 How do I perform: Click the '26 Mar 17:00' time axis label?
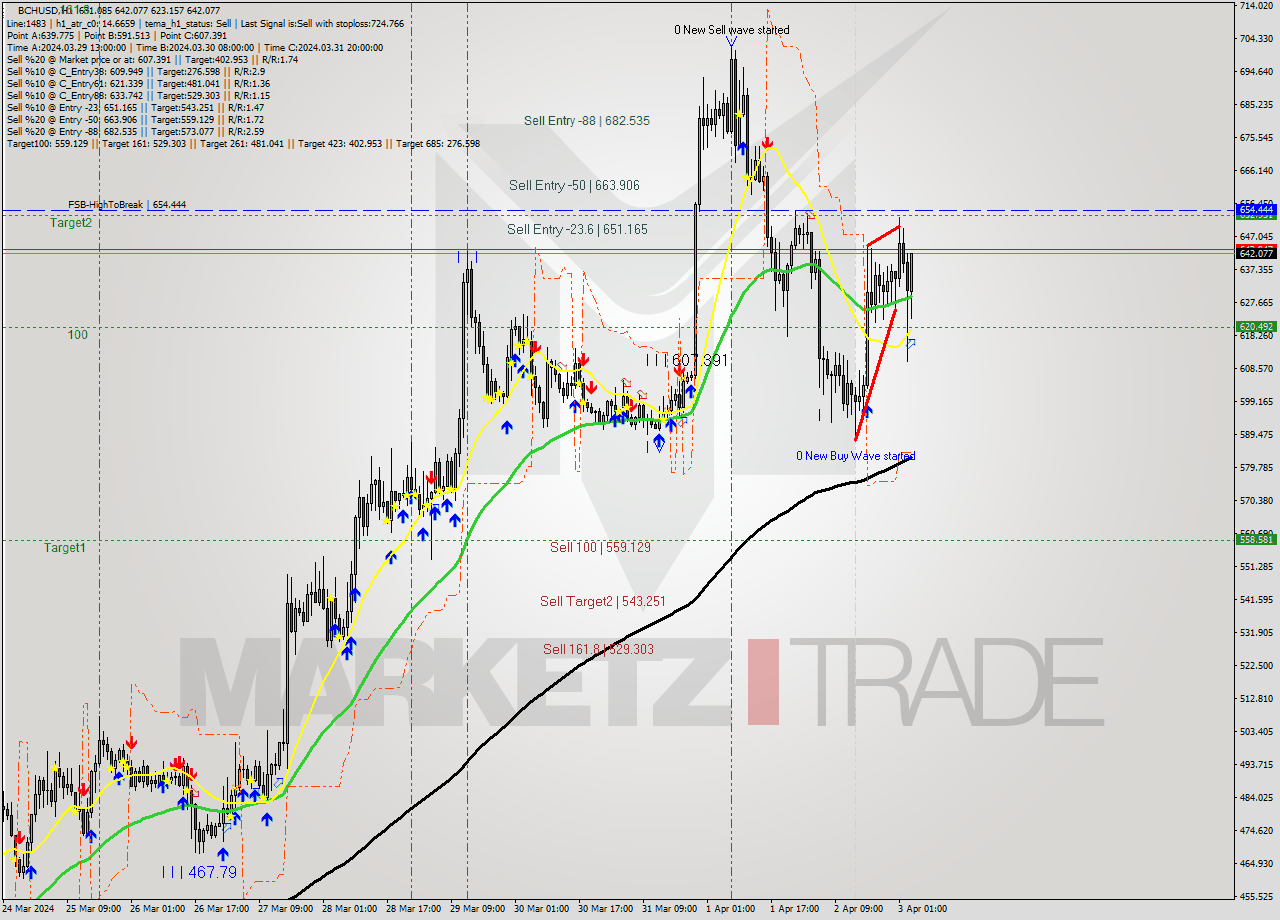[x=221, y=909]
